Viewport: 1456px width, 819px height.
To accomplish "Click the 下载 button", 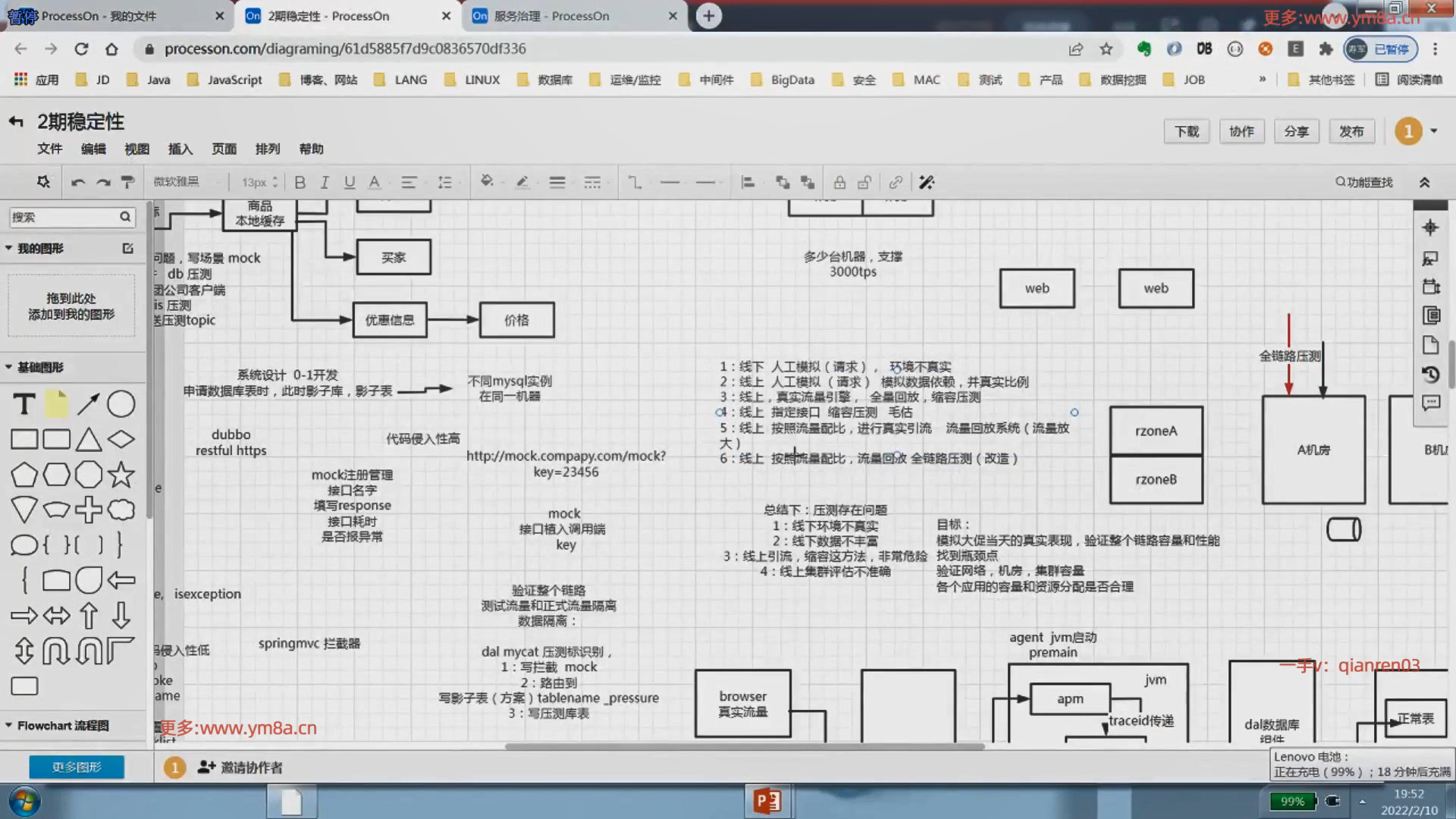I will coord(1187,131).
